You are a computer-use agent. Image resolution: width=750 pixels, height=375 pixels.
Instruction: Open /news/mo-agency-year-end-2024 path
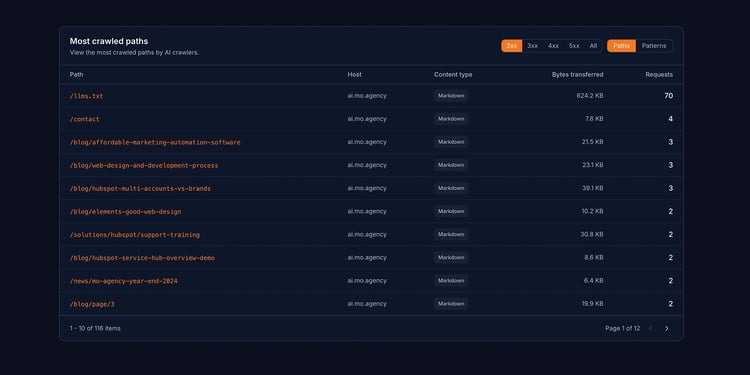123,281
